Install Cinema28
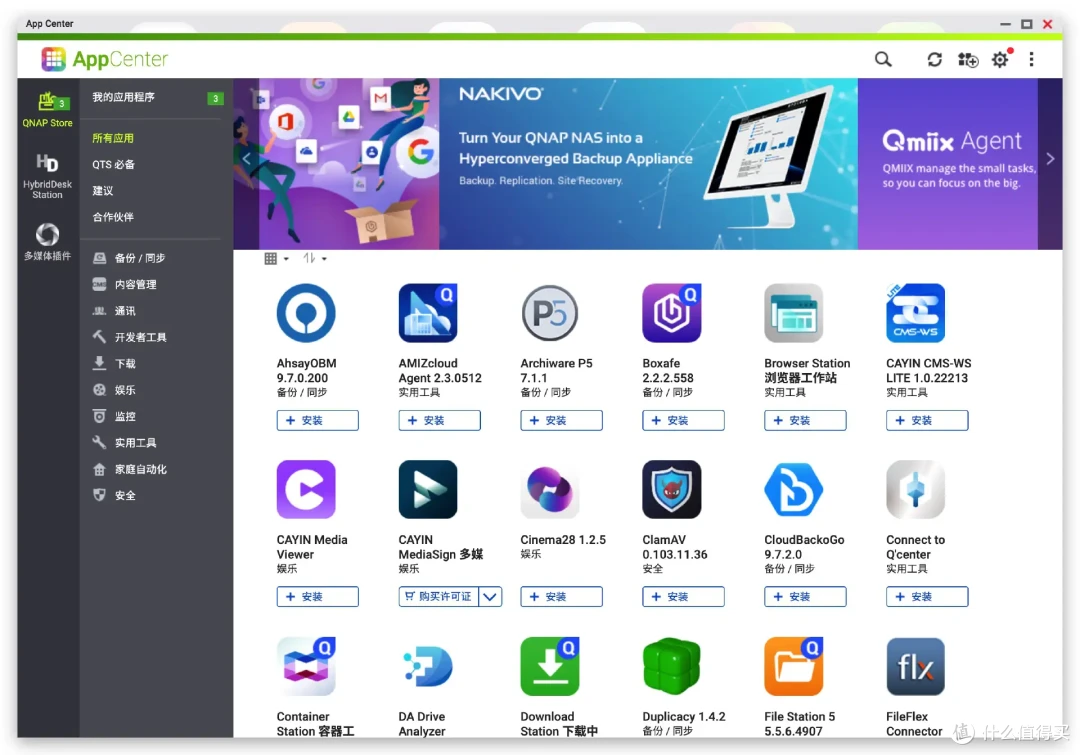Screen dimensions: 1080x755 [561, 597]
